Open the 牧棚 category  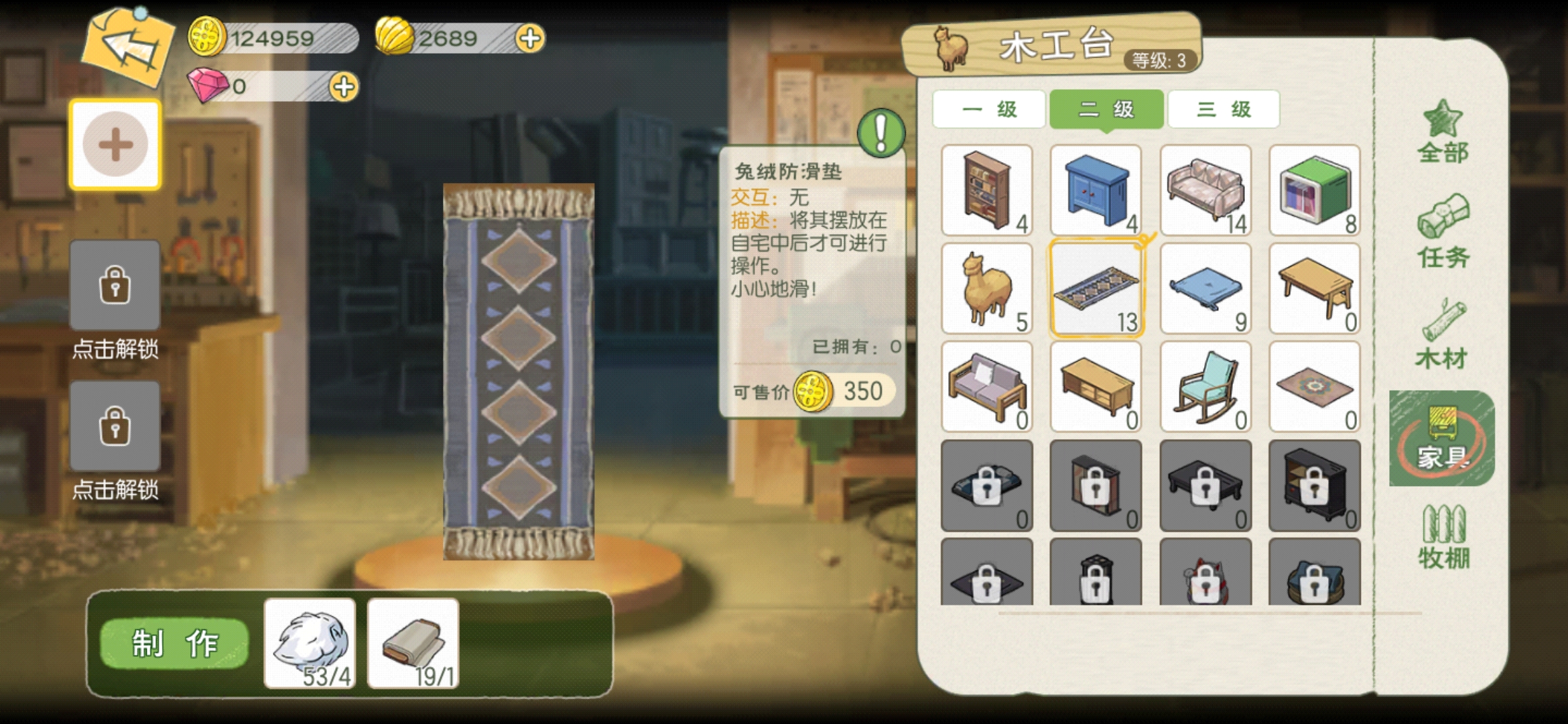point(1443,536)
